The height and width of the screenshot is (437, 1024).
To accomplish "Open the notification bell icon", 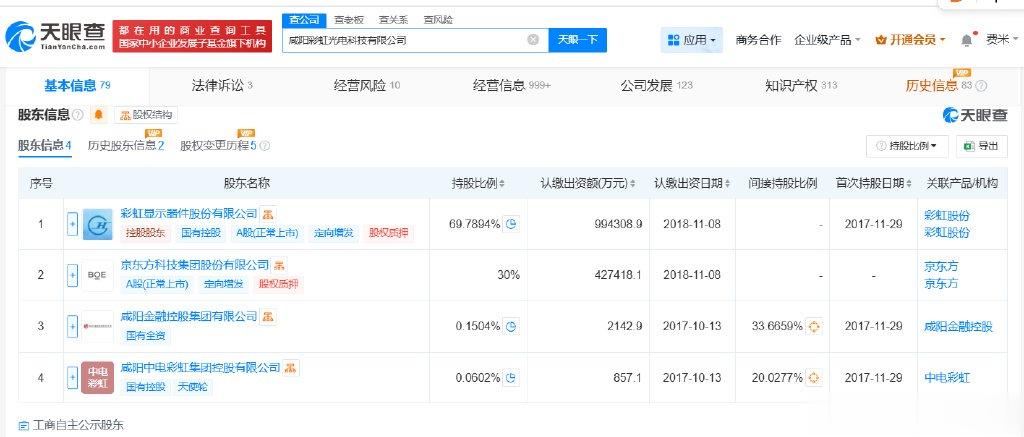I will coord(967,40).
